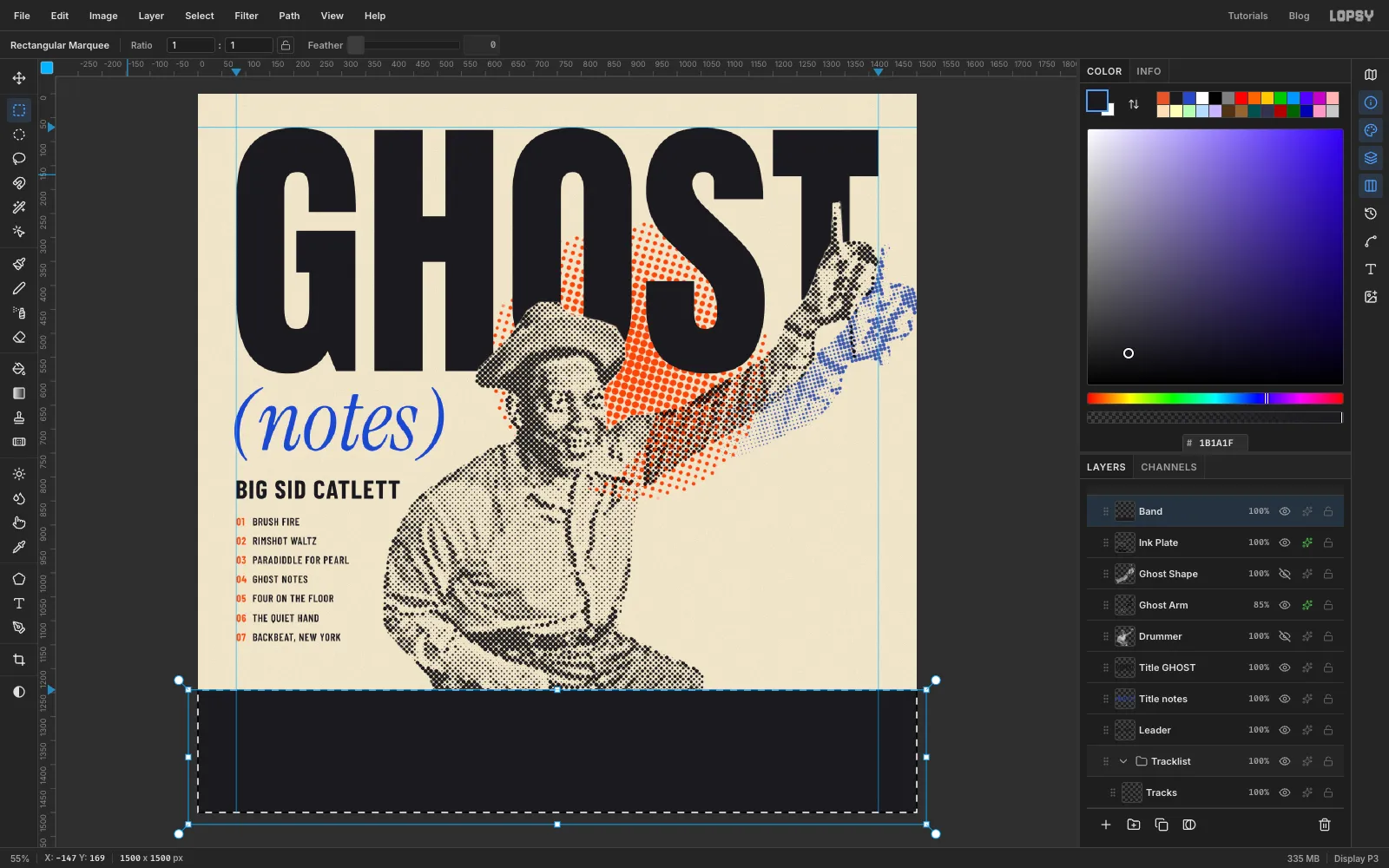The height and width of the screenshot is (868, 1389).
Task: Collapse the Tracklist layer group
Action: pyautogui.click(x=1123, y=761)
